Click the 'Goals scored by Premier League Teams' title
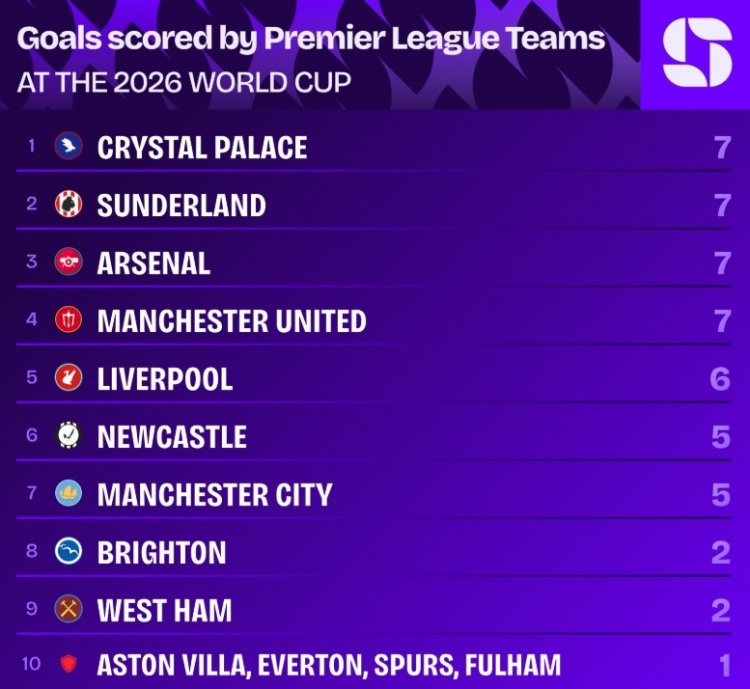Viewport: 750px width, 689px height. [311, 38]
